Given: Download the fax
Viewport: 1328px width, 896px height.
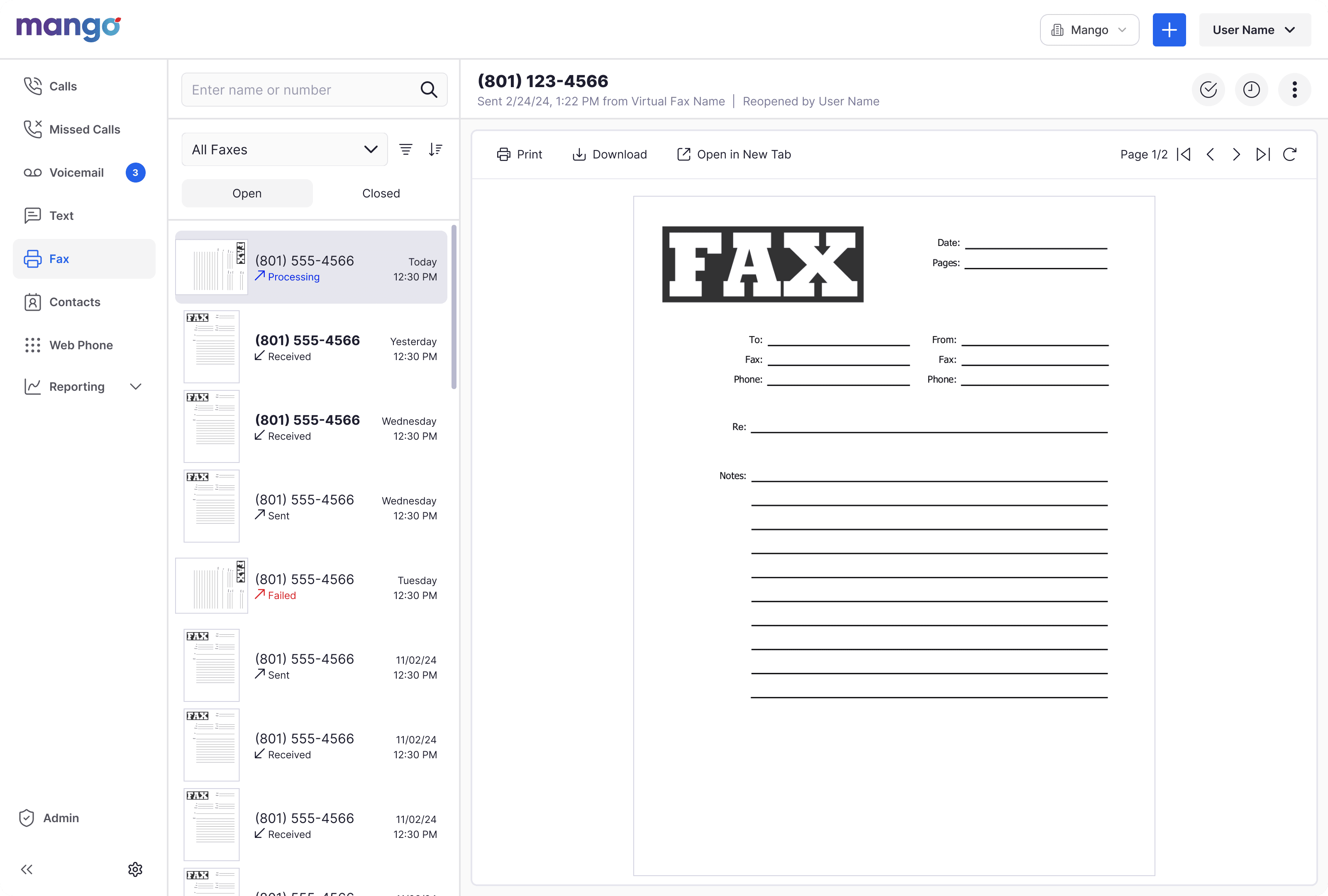Looking at the screenshot, I should click(x=610, y=154).
